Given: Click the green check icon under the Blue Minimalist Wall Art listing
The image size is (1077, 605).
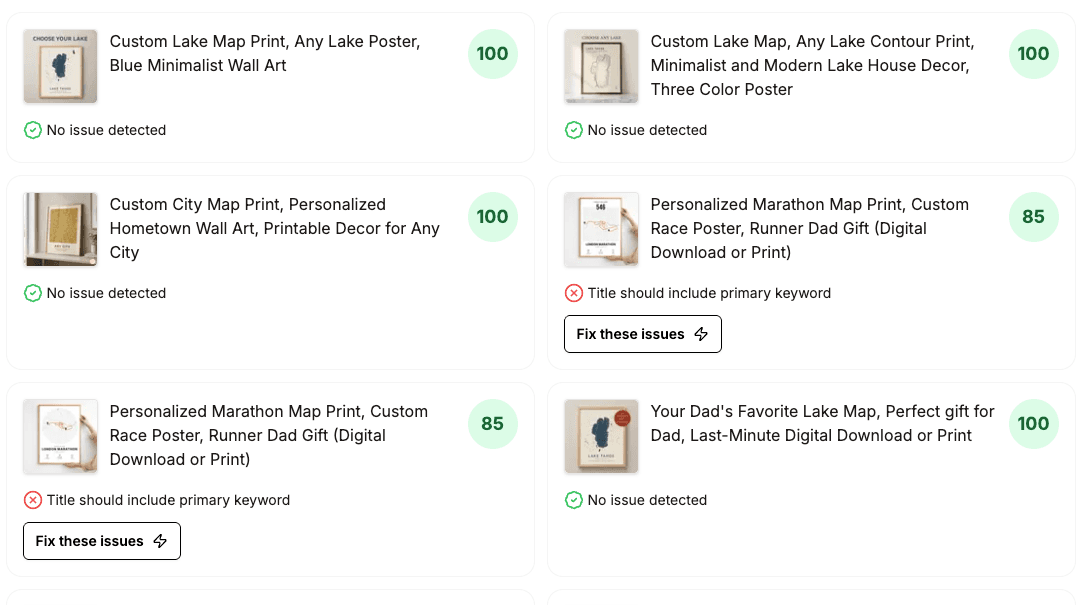Looking at the screenshot, I should click(x=33, y=130).
